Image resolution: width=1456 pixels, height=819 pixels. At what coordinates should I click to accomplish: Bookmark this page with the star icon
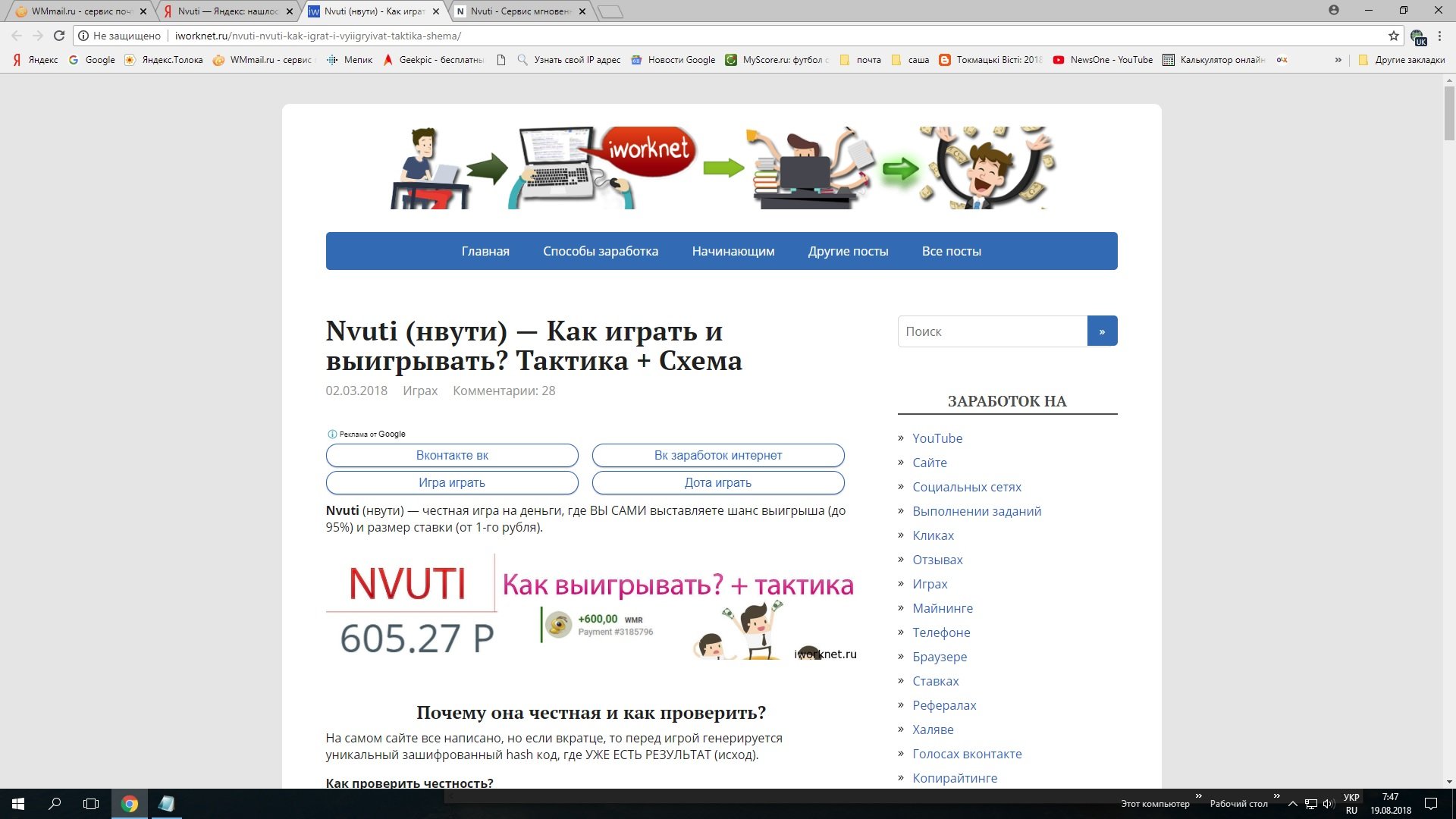click(x=1394, y=36)
